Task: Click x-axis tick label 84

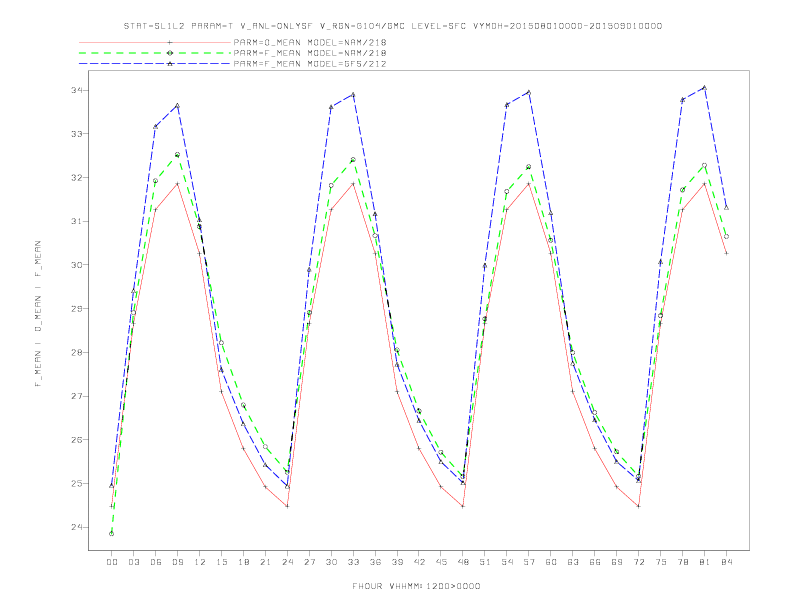Action: tap(727, 562)
